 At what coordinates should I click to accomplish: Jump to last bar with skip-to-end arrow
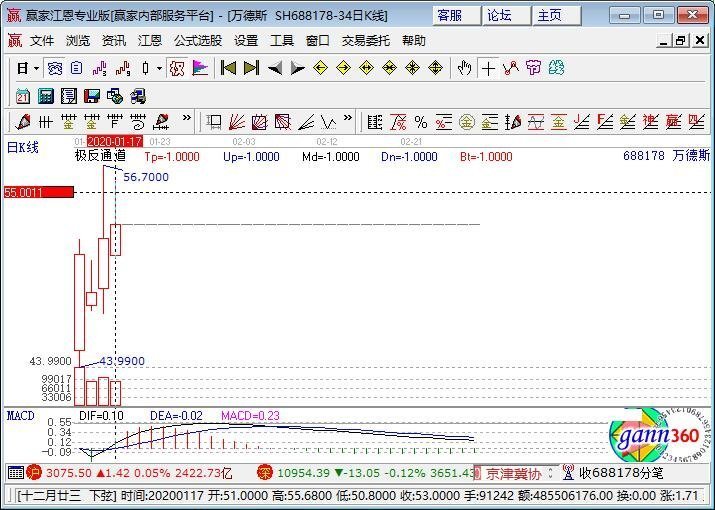(251, 68)
